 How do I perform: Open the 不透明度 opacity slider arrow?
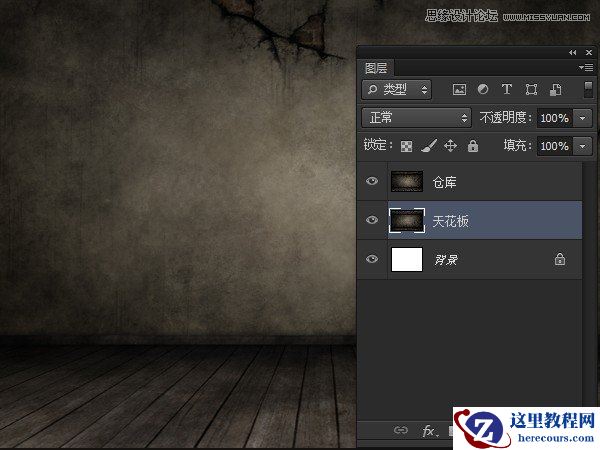(583, 118)
